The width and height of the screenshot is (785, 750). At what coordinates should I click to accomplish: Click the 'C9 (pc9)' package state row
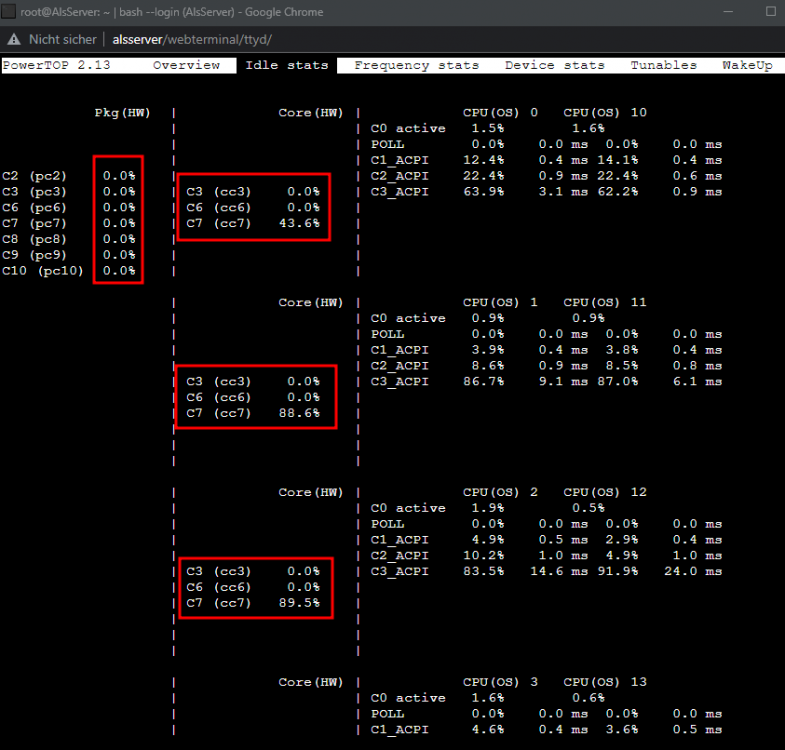[x=69, y=255]
